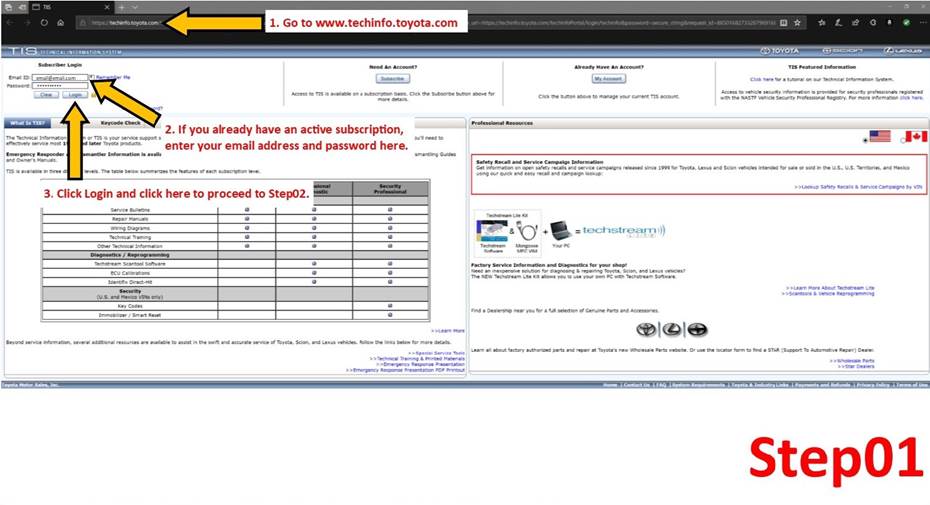Open Scantools & Vehicle Reprogramming link

pyautogui.click(x=828, y=293)
